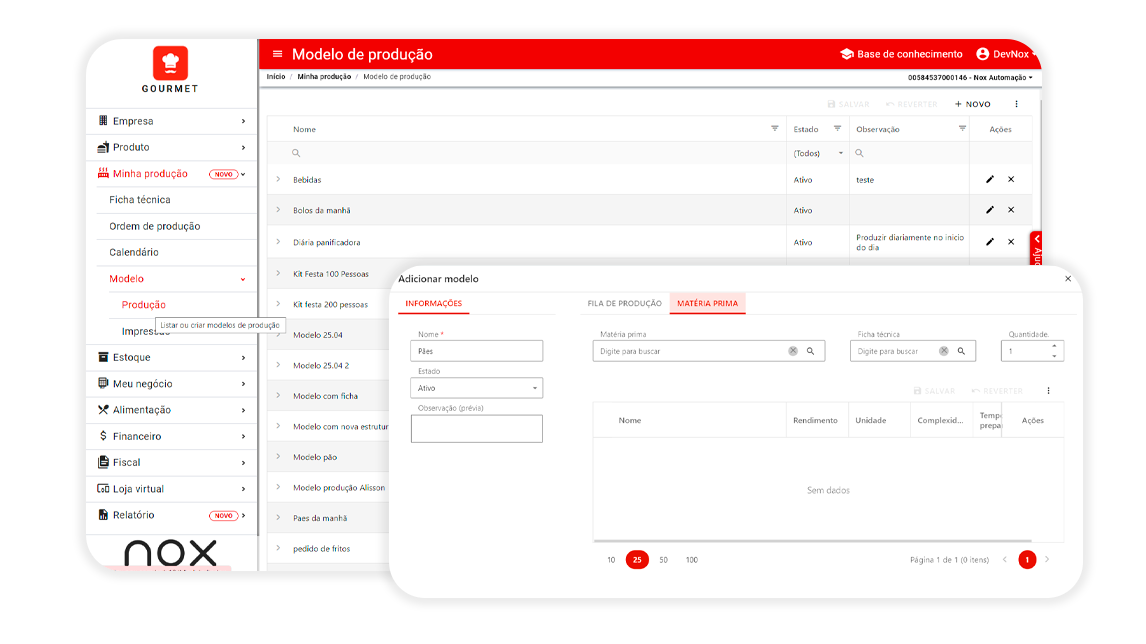The width and height of the screenshot is (1146, 644).
Task: Switch to the Fila de produção tab
Action: point(624,303)
